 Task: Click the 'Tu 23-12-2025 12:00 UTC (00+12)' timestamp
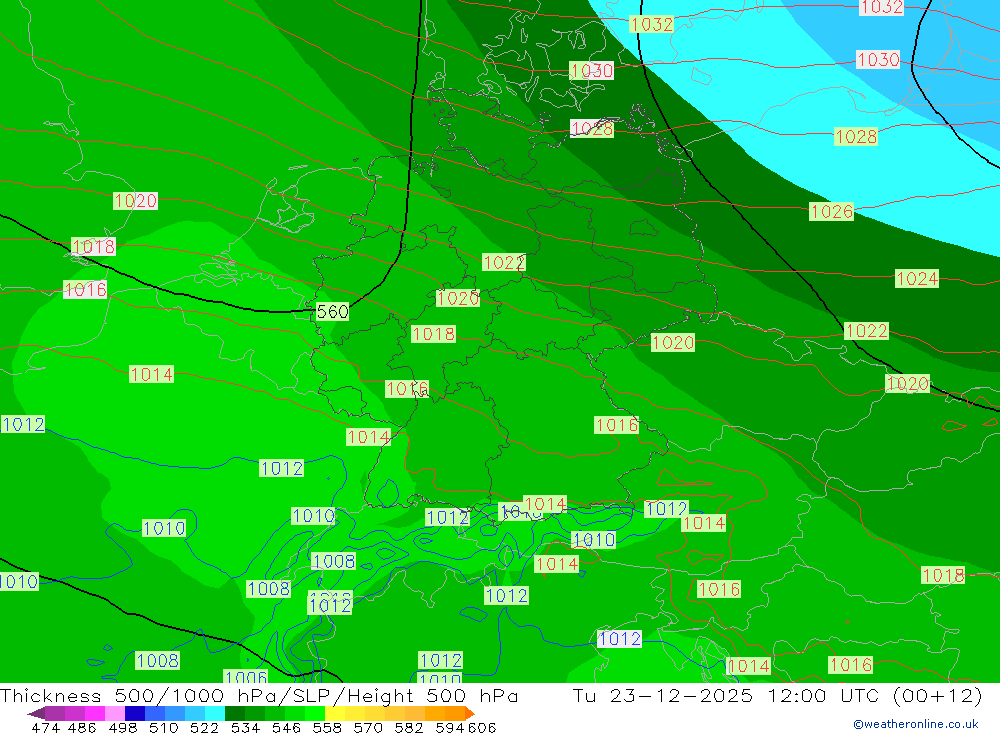(x=777, y=695)
